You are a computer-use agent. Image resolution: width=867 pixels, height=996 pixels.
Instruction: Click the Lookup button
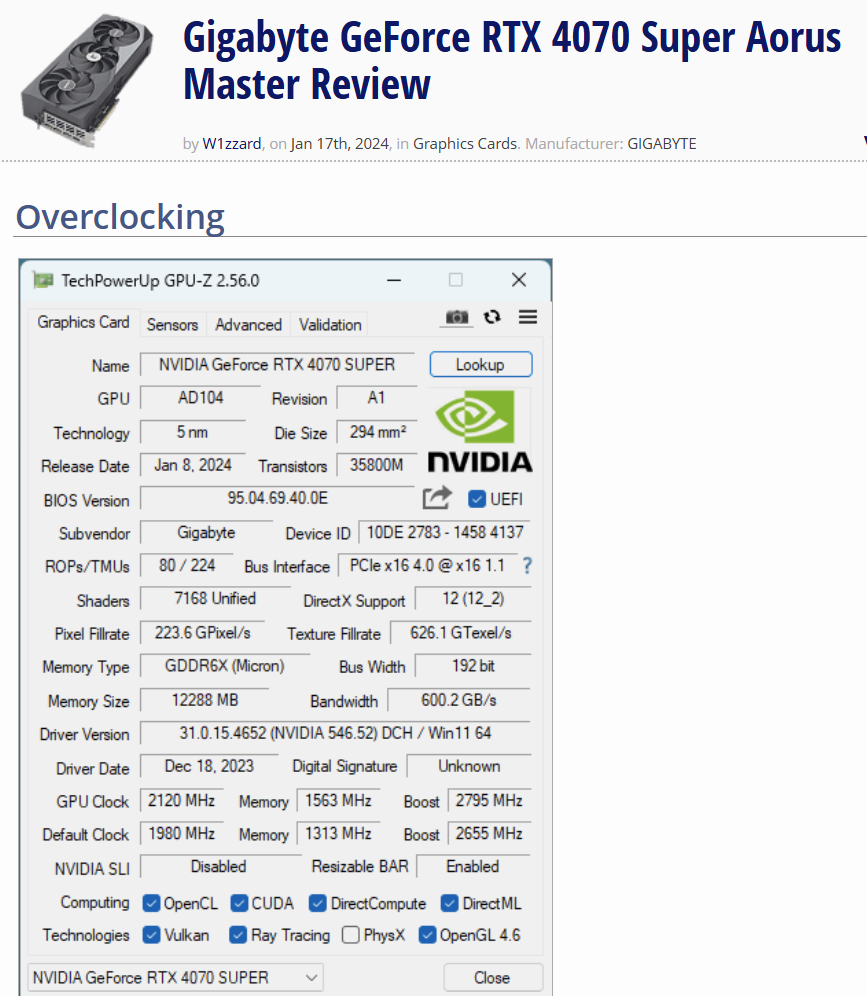[x=481, y=365]
